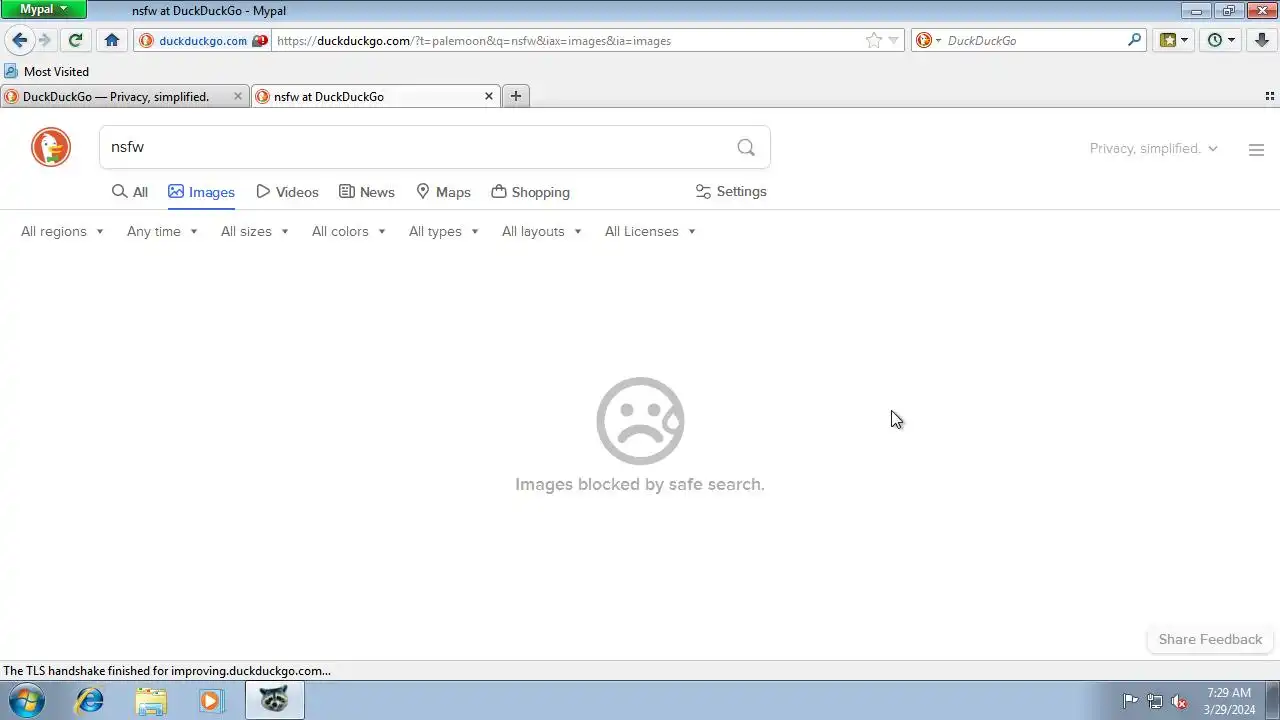Screen dimensions: 1280x720
Task: Close the DuckDuckGo Privacy simplified tab
Action: pyautogui.click(x=238, y=96)
